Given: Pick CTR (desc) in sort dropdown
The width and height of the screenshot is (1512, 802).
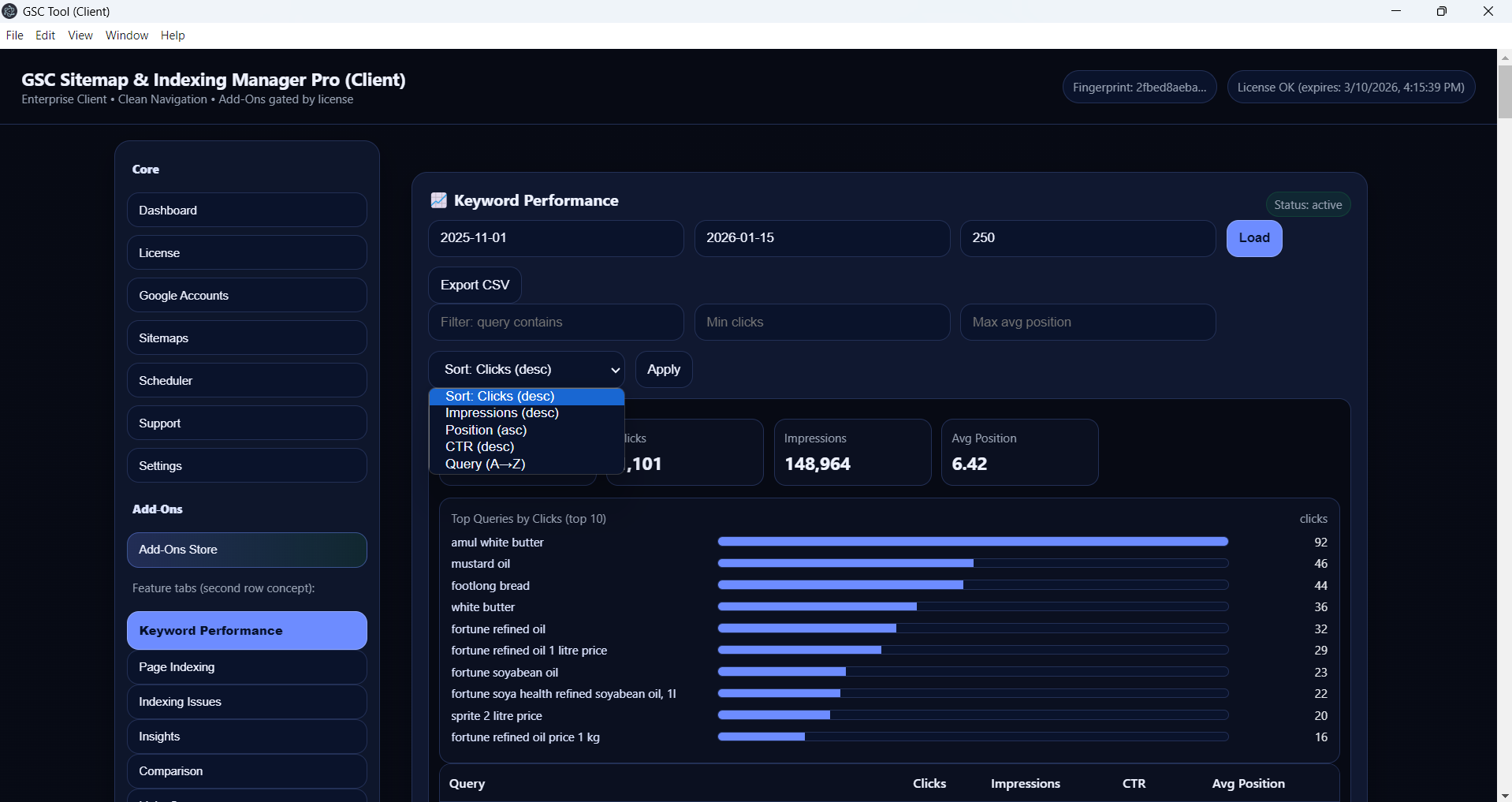Looking at the screenshot, I should (479, 447).
